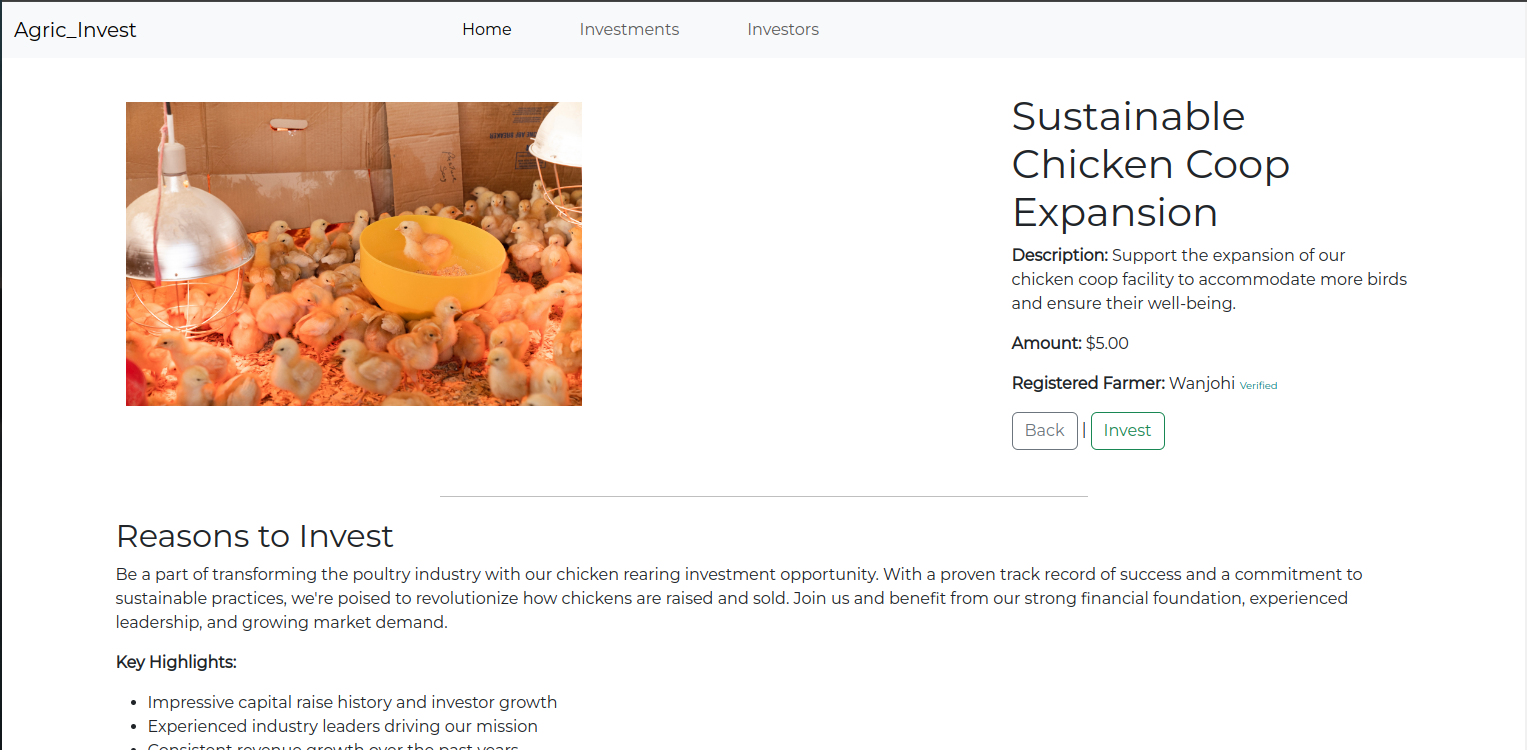Click the Reasons to Invest heading
1527x750 pixels.
[x=254, y=536]
